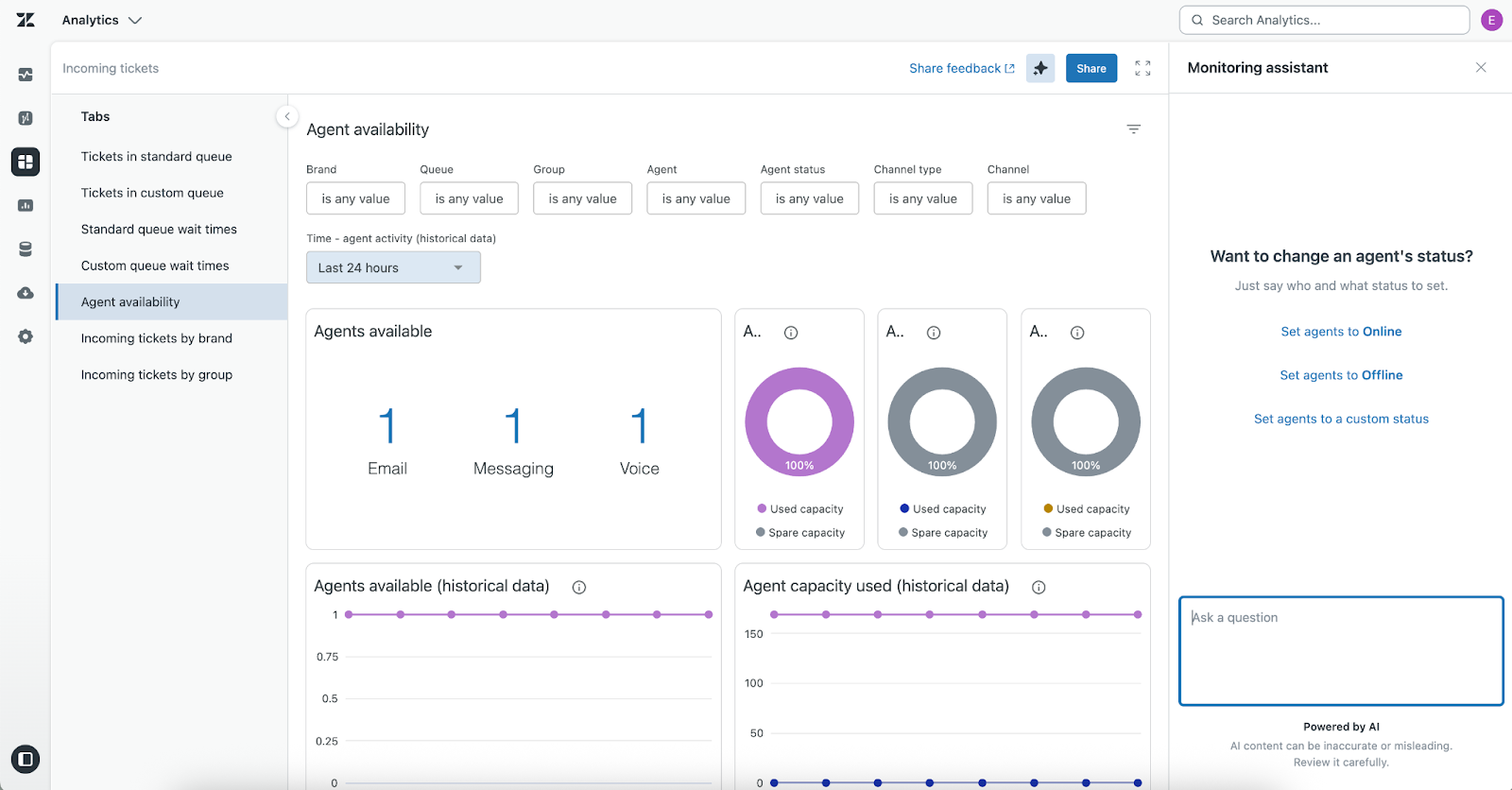Click the cloud upload icon in sidebar
This screenshot has width=1512, height=790.
pos(26,293)
